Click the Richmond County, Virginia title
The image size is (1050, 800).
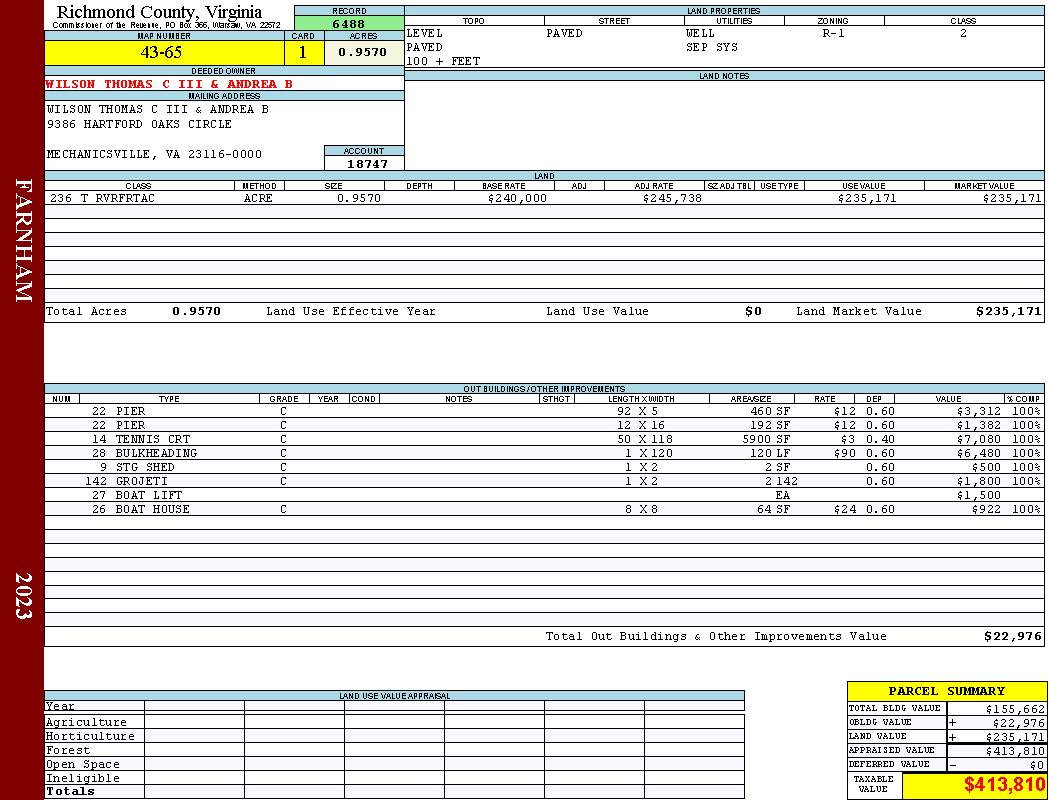tap(159, 12)
